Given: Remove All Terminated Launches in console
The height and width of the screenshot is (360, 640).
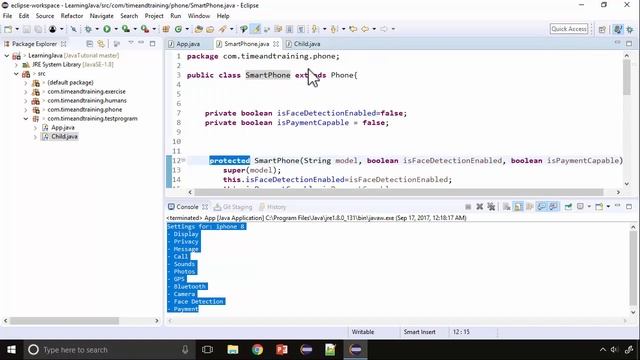Looking at the screenshot, I should coord(491,207).
